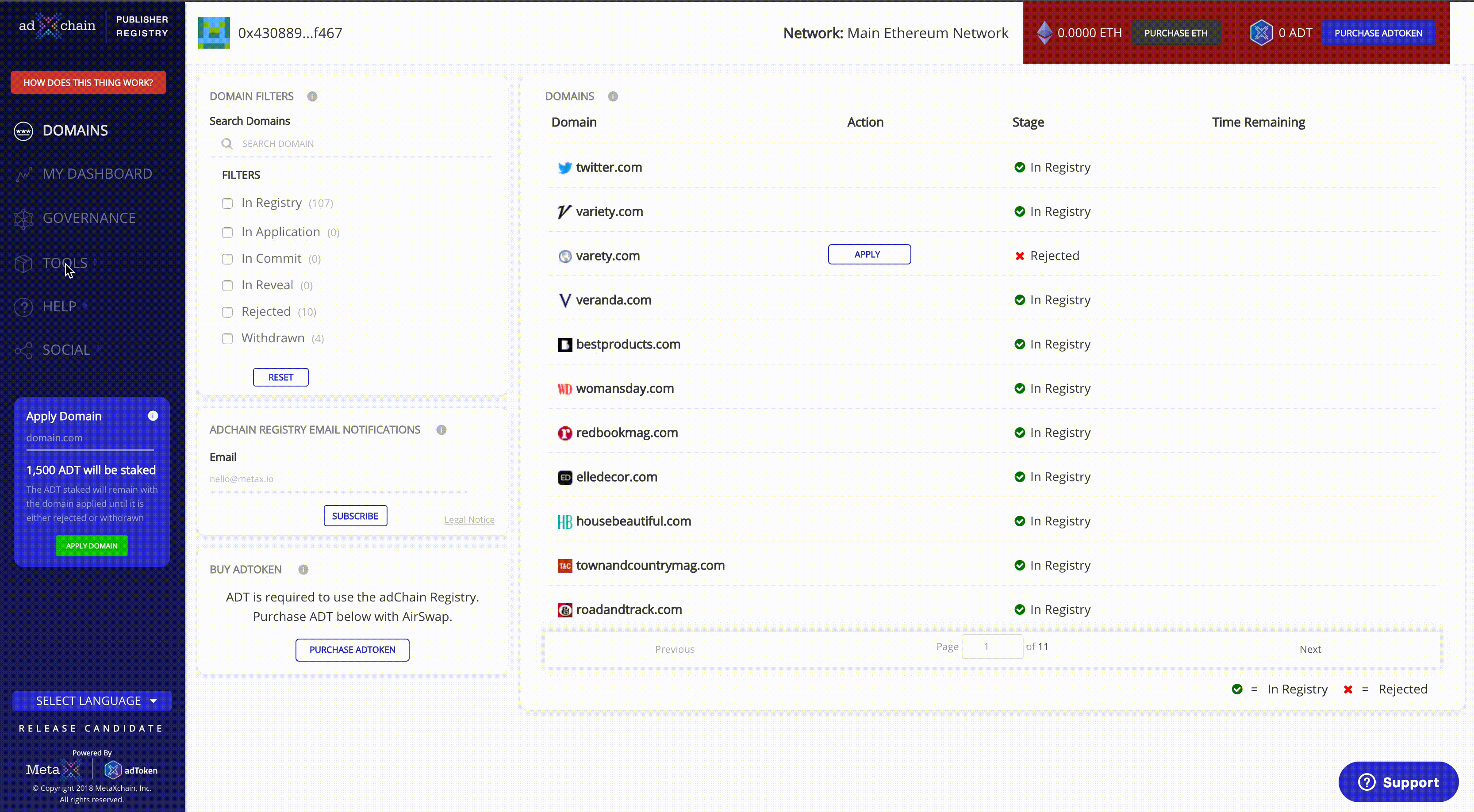Check the Rejected filter checkbox
Viewport: 1474px width, 812px height.
click(227, 312)
